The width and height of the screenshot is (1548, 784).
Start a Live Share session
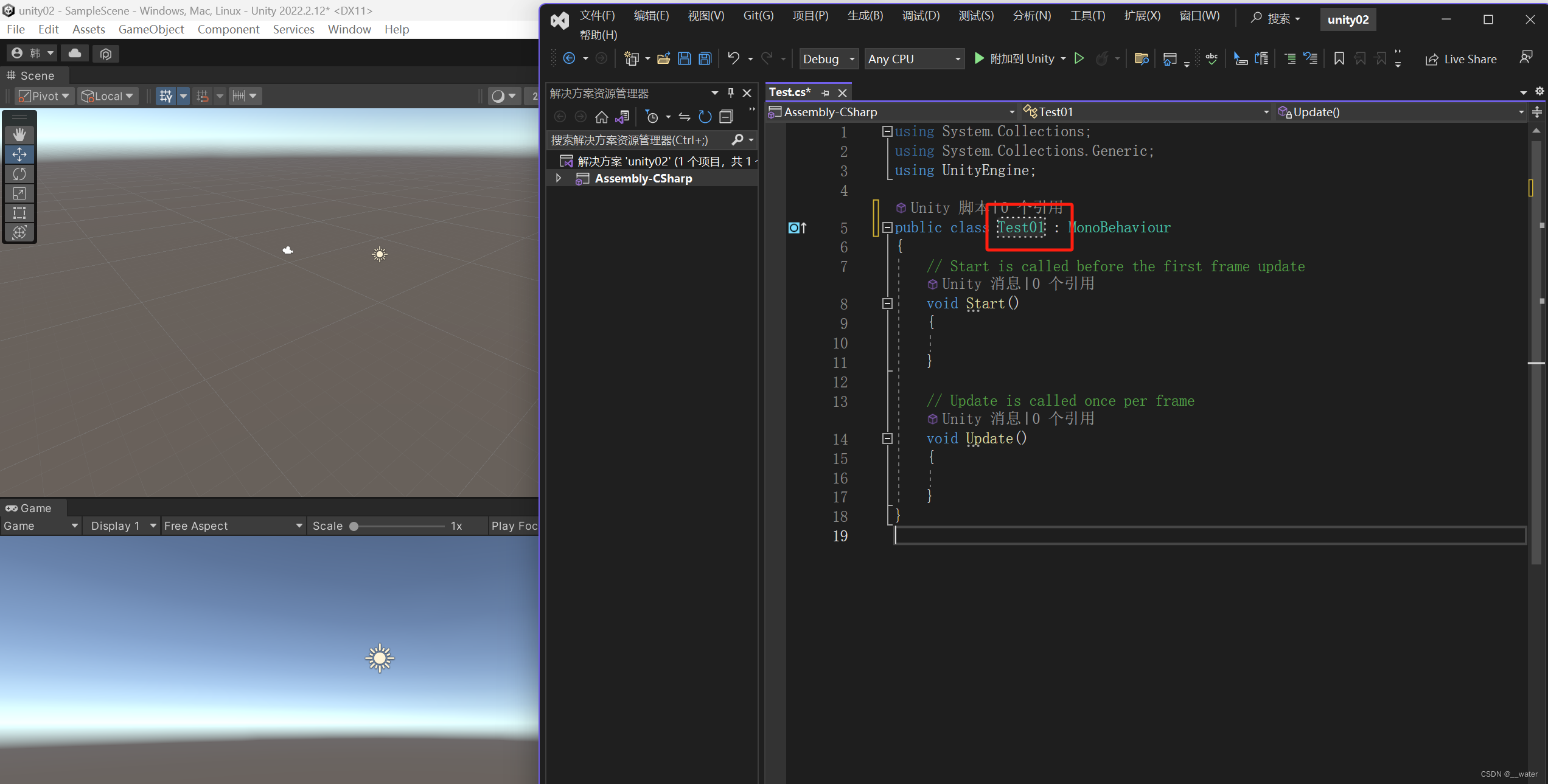(1461, 58)
